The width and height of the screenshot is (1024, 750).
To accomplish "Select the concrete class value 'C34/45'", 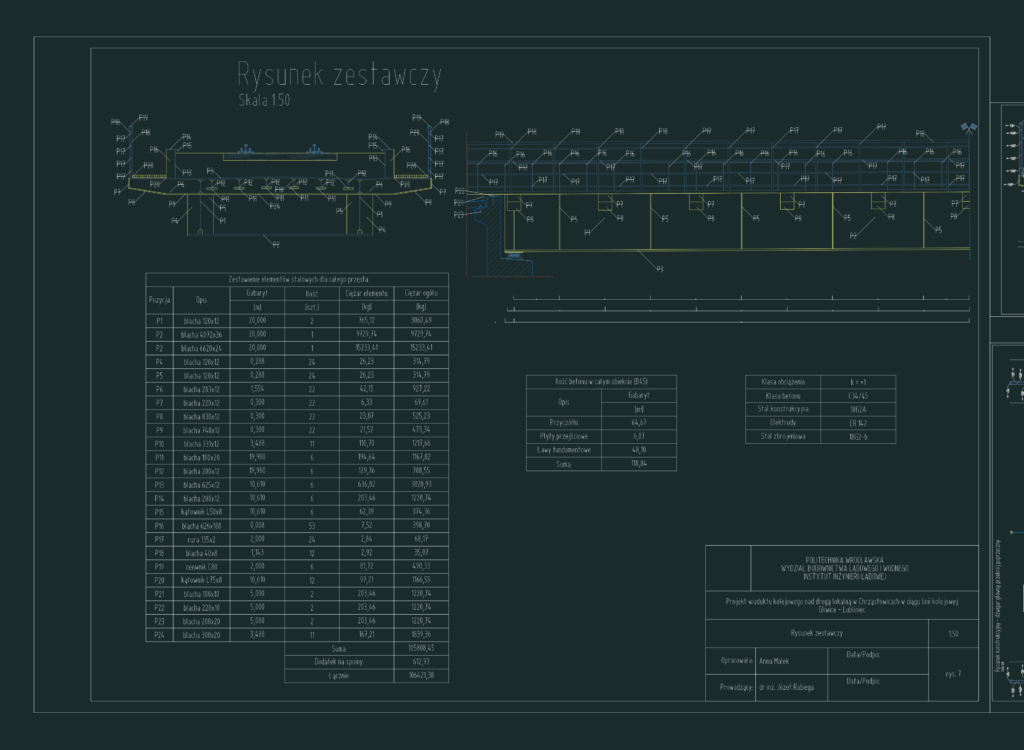I will [858, 396].
